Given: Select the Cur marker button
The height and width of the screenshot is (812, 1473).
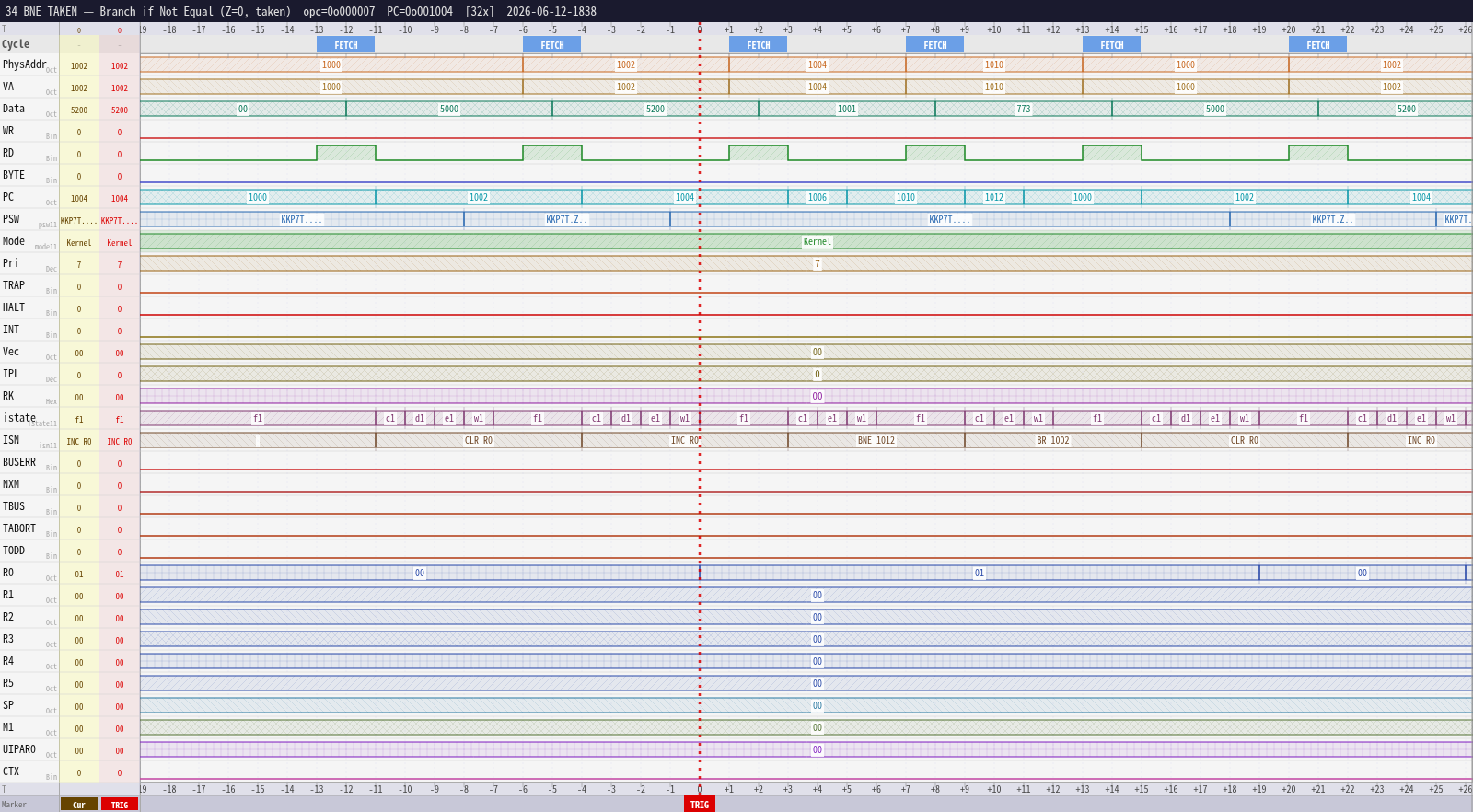Looking at the screenshot, I should (79, 805).
